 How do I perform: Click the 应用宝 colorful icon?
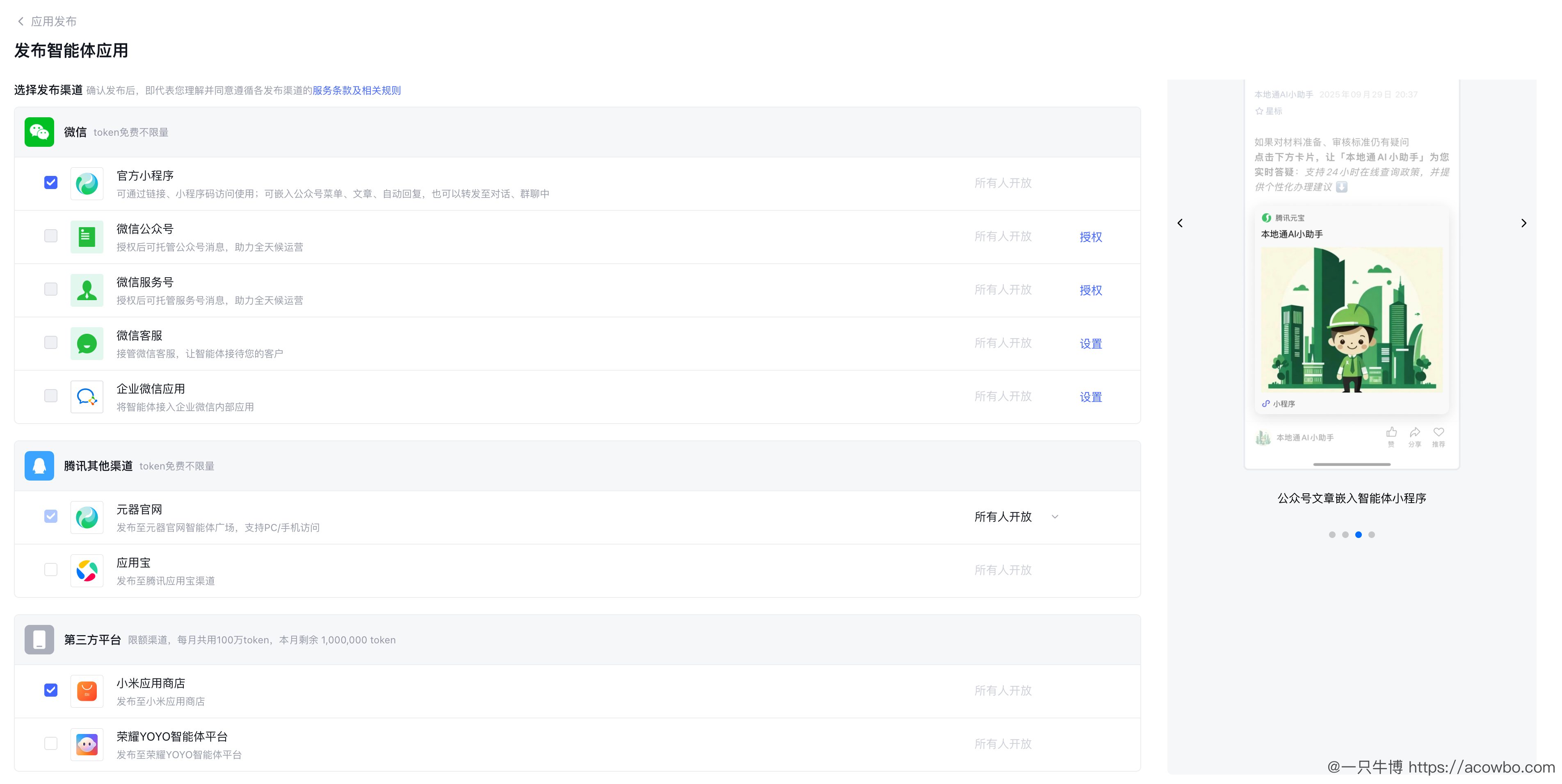[x=87, y=570]
